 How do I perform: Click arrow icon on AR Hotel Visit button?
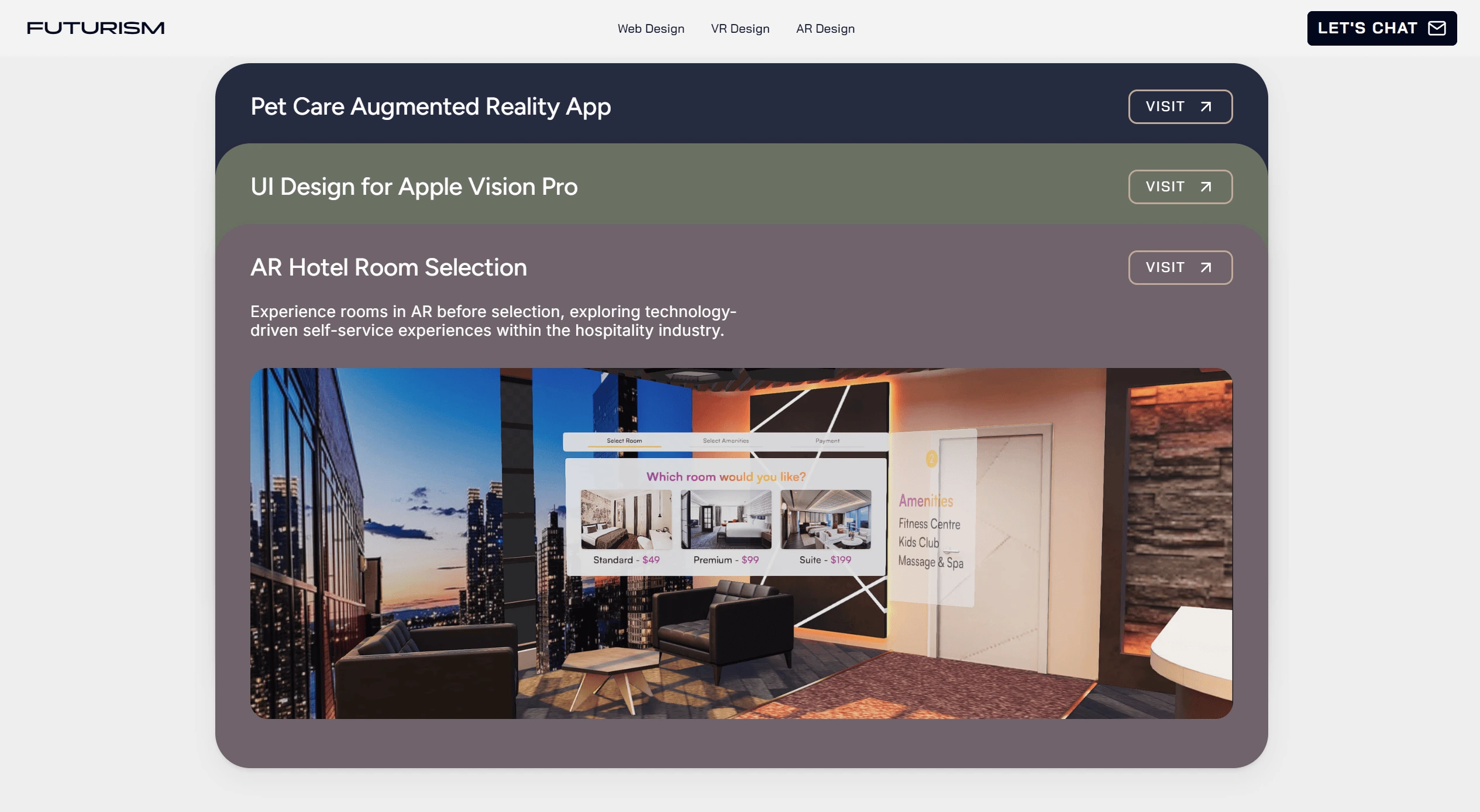(1206, 267)
